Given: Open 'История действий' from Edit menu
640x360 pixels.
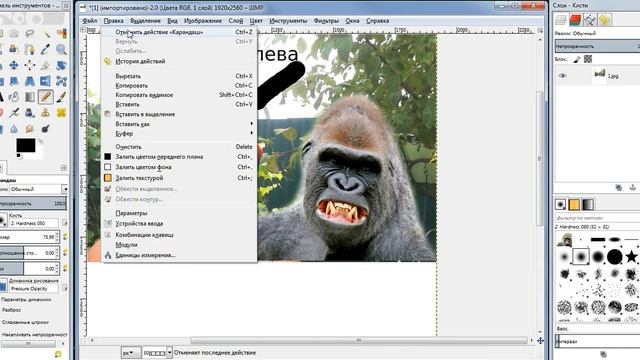Looking at the screenshot, I should [x=180, y=61].
